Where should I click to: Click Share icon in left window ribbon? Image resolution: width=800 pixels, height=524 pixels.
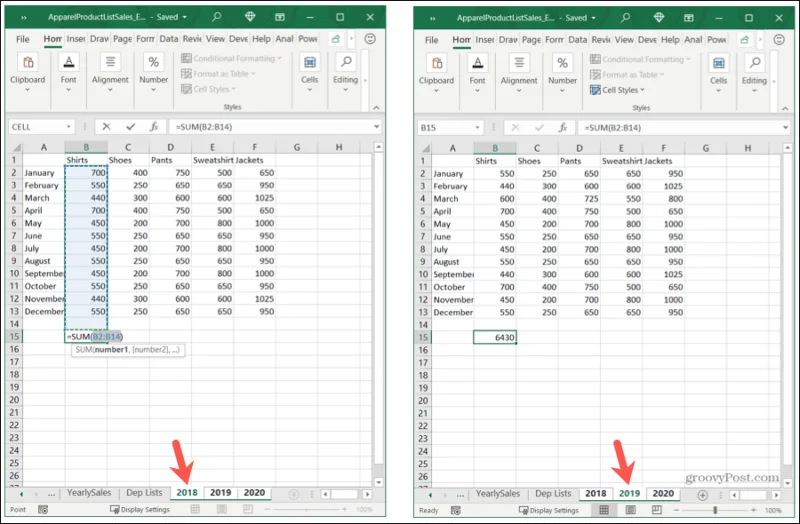tap(336, 39)
